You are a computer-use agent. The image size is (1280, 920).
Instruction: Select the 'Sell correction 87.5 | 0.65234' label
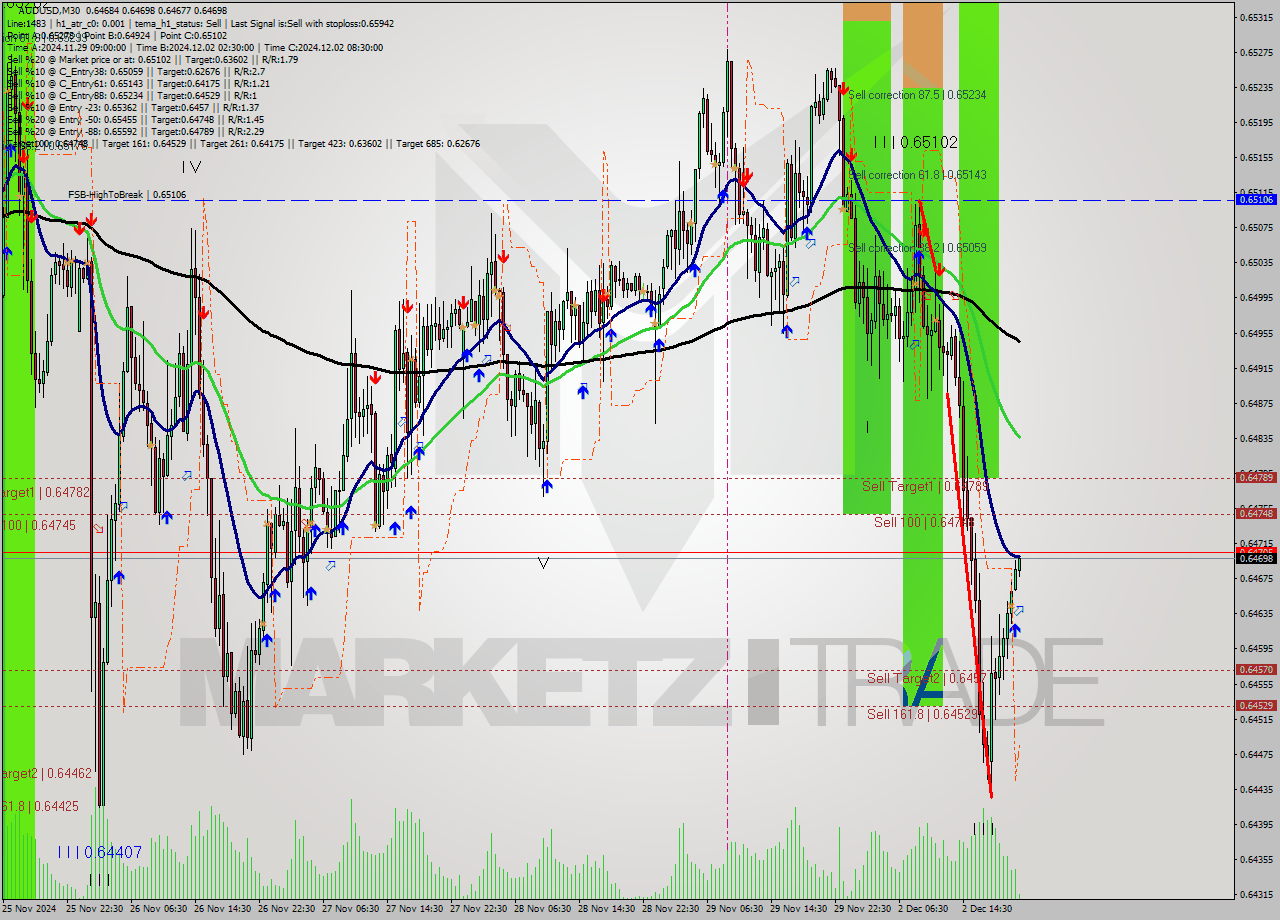tap(917, 95)
